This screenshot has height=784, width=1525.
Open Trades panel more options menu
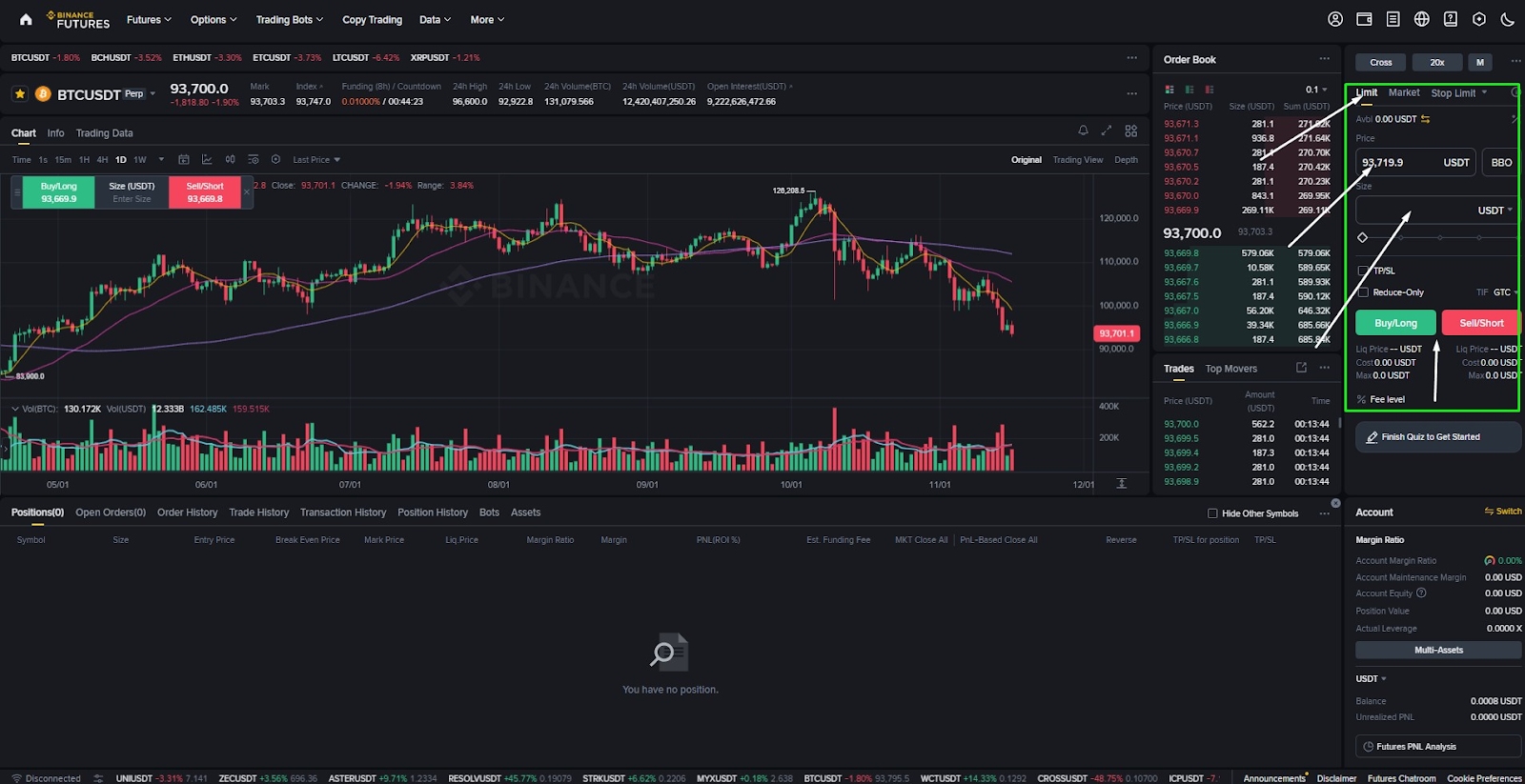click(x=1324, y=368)
